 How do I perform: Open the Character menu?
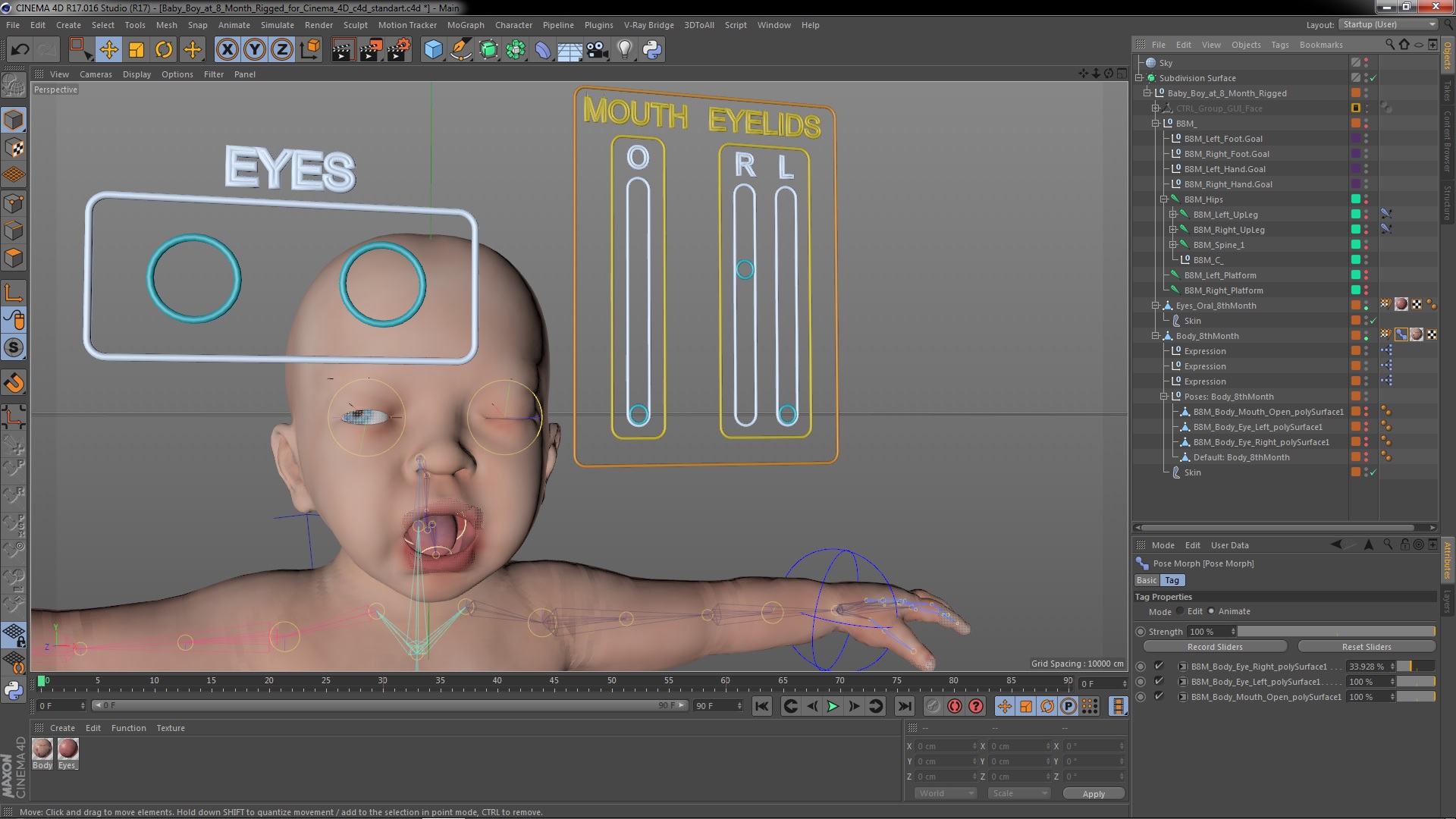(513, 25)
